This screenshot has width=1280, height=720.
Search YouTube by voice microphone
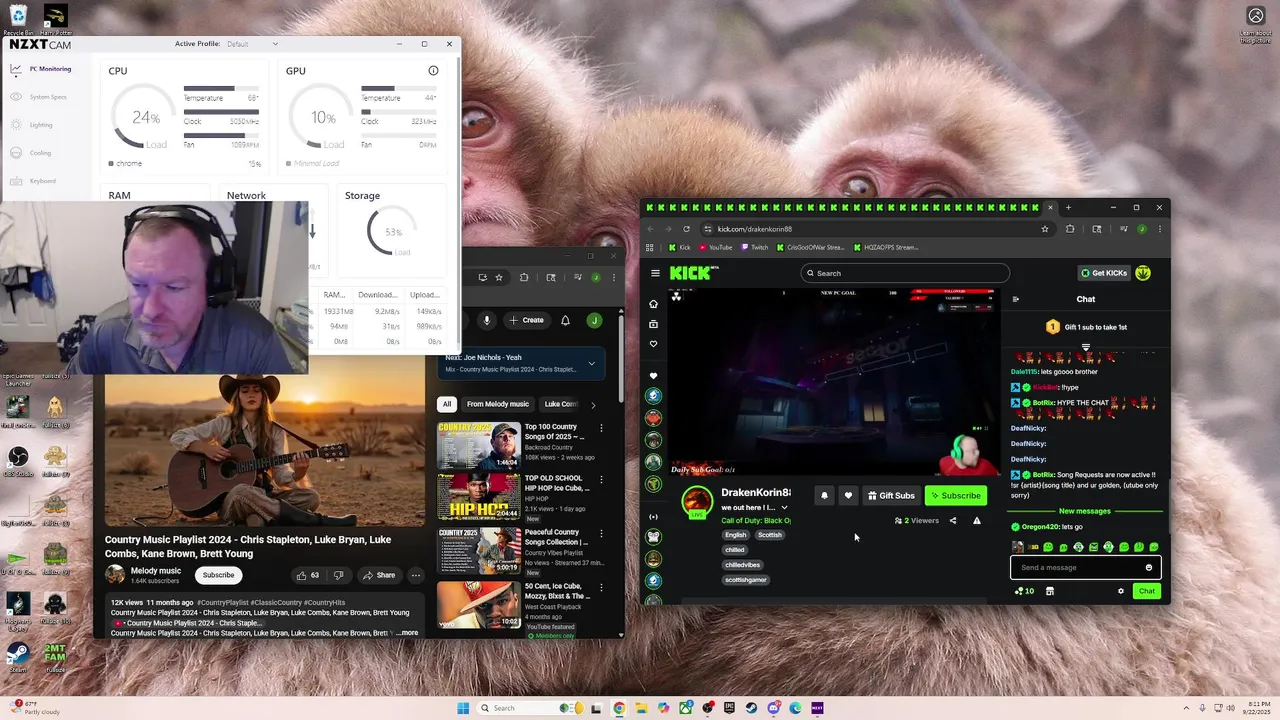point(487,320)
